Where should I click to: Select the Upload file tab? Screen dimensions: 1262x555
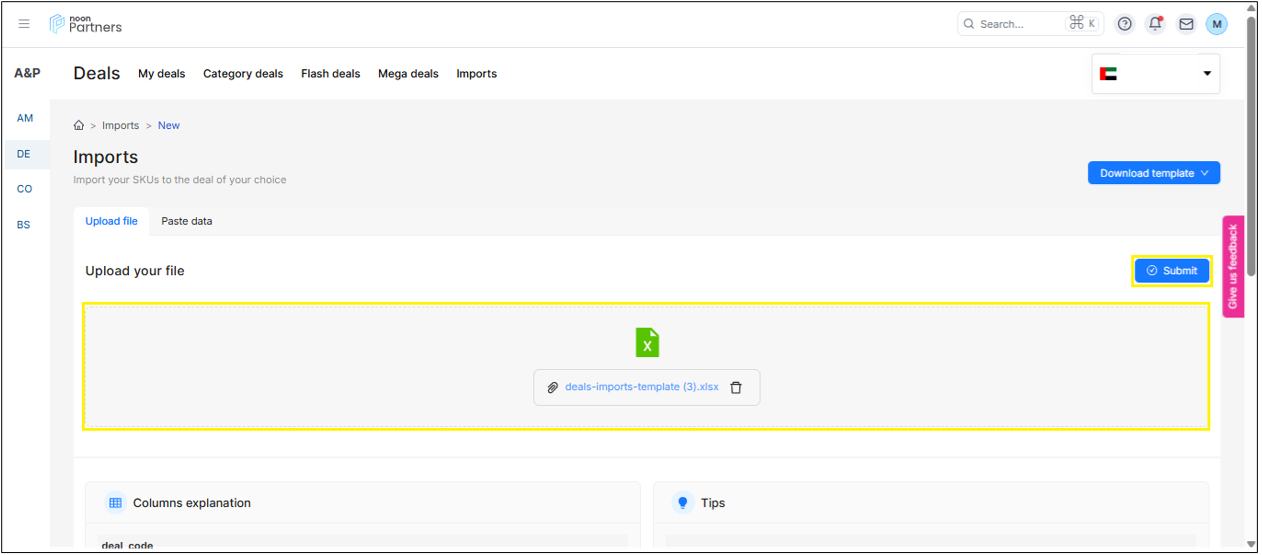click(111, 221)
